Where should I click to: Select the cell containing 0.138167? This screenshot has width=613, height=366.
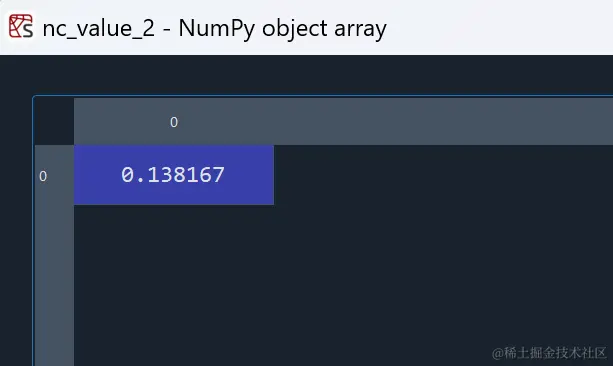point(174,175)
